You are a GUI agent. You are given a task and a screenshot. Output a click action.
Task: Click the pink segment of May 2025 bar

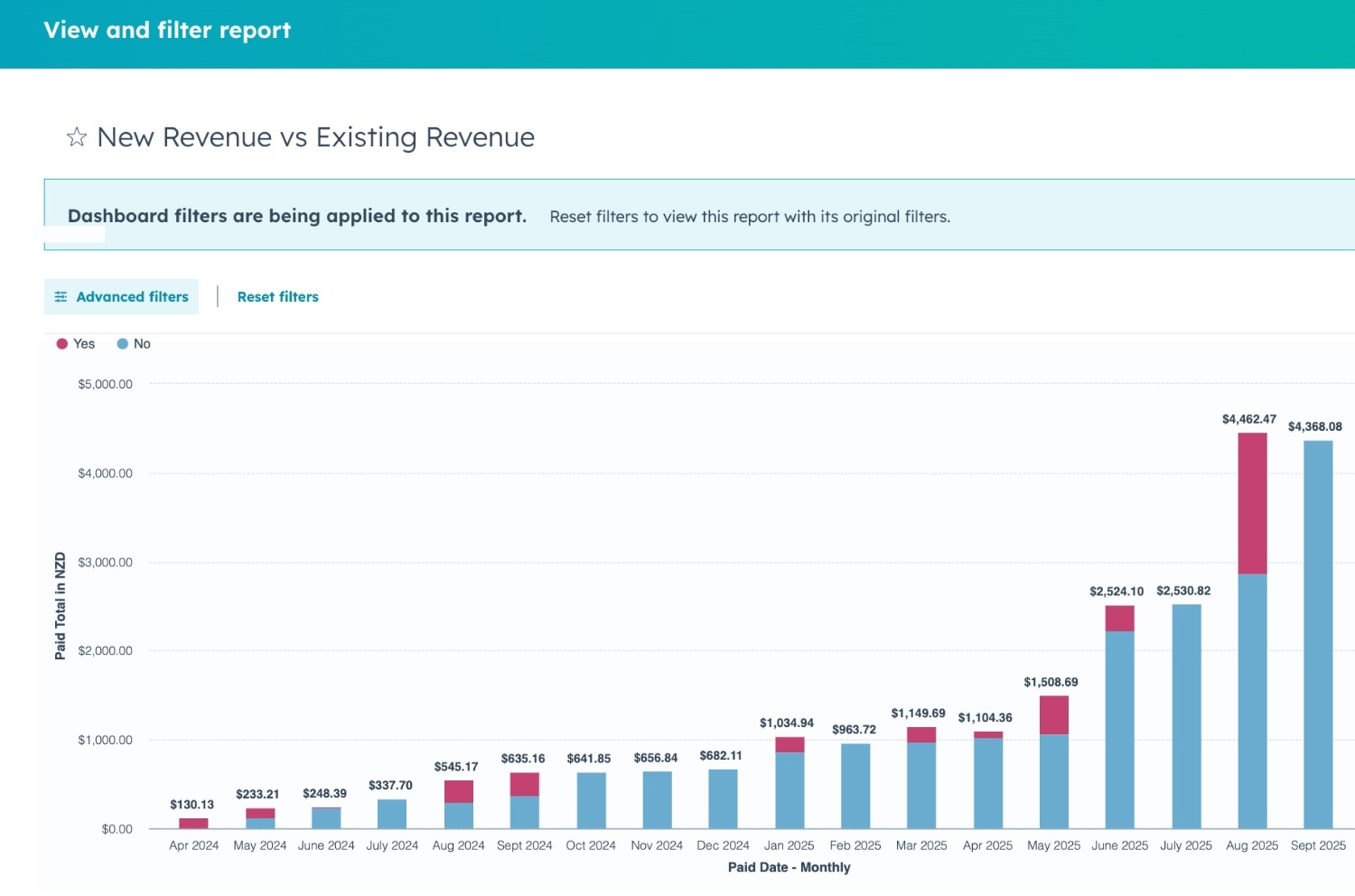pos(1053,715)
